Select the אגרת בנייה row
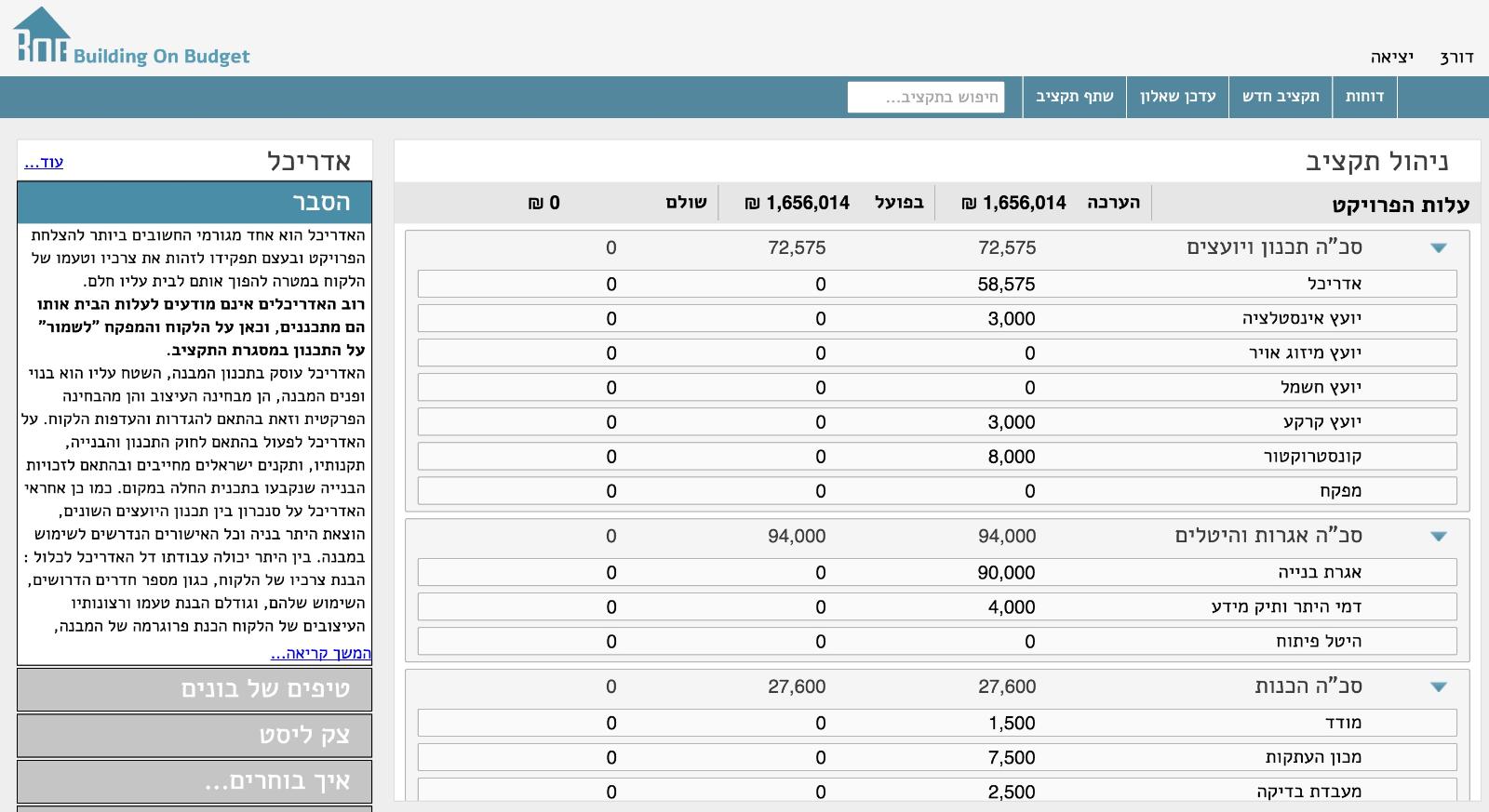The image size is (1489, 812). click(937, 572)
